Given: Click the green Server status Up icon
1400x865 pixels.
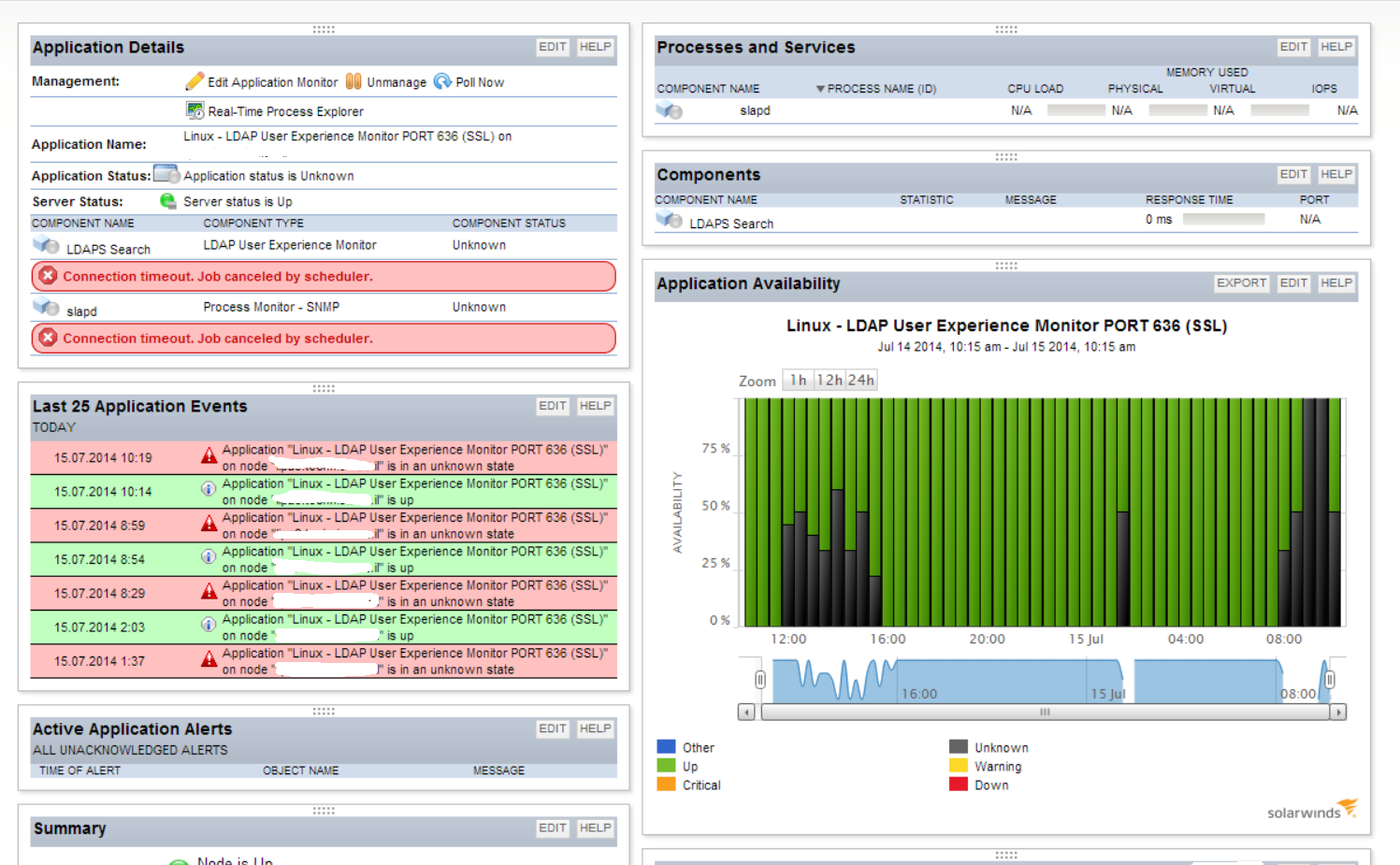Looking at the screenshot, I should tap(168, 201).
